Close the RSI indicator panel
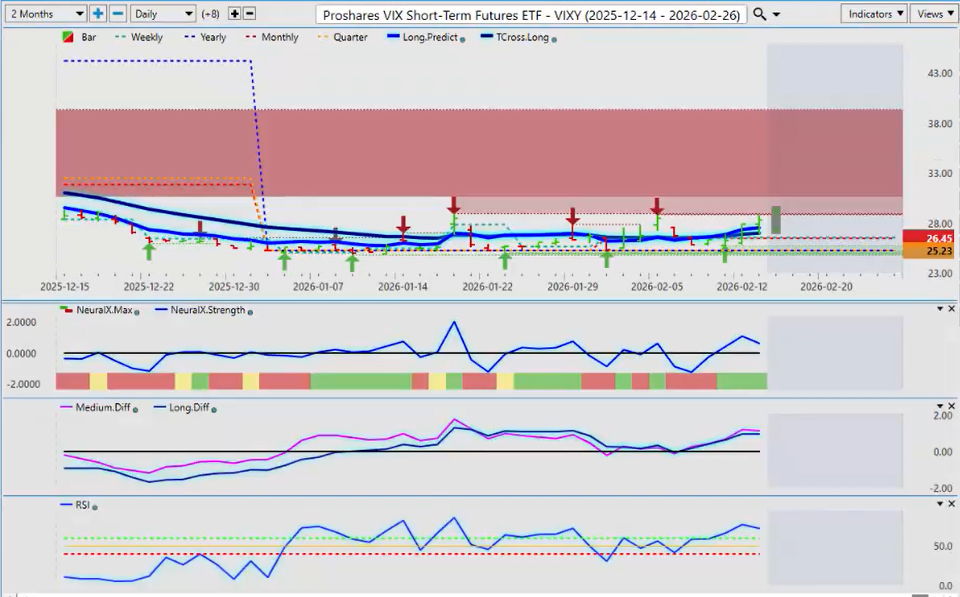The width and height of the screenshot is (960, 597). 951,505
